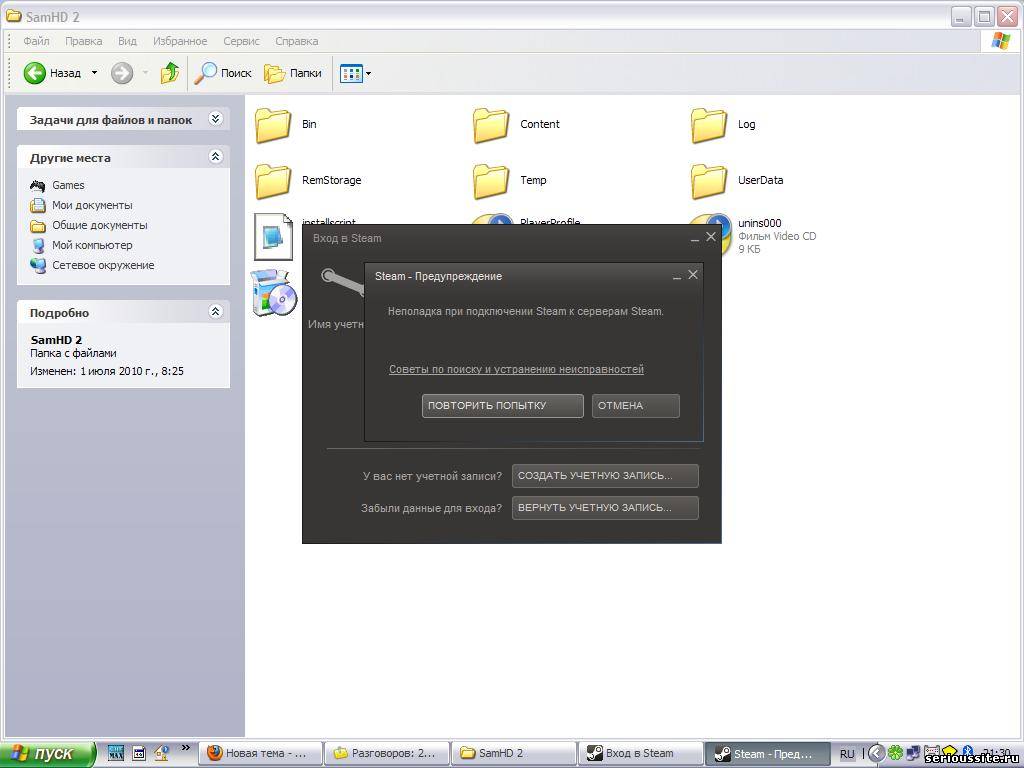Click the network monitors tray icon
This screenshot has height=768, width=1024.
point(914,754)
